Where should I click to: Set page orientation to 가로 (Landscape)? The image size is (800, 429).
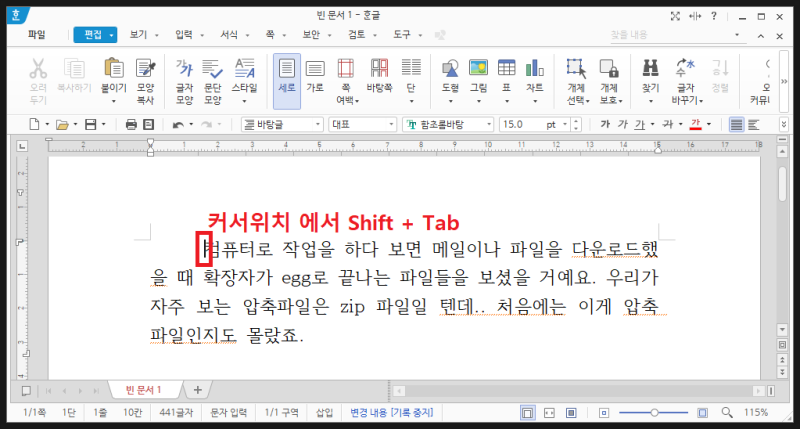click(315, 75)
